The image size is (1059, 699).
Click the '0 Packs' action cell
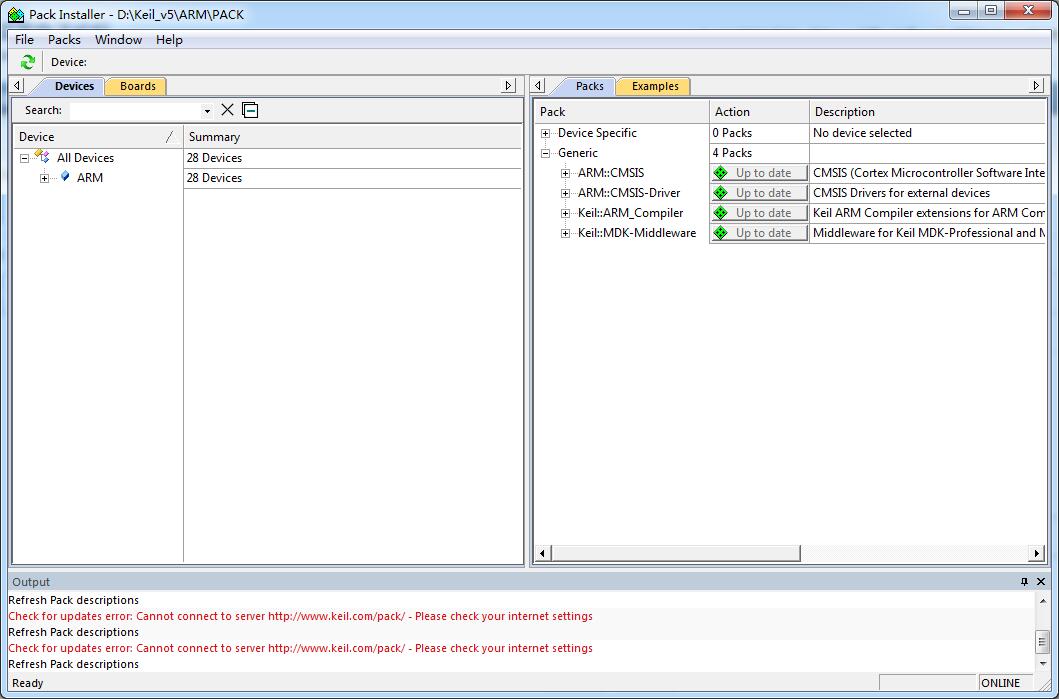tap(732, 133)
